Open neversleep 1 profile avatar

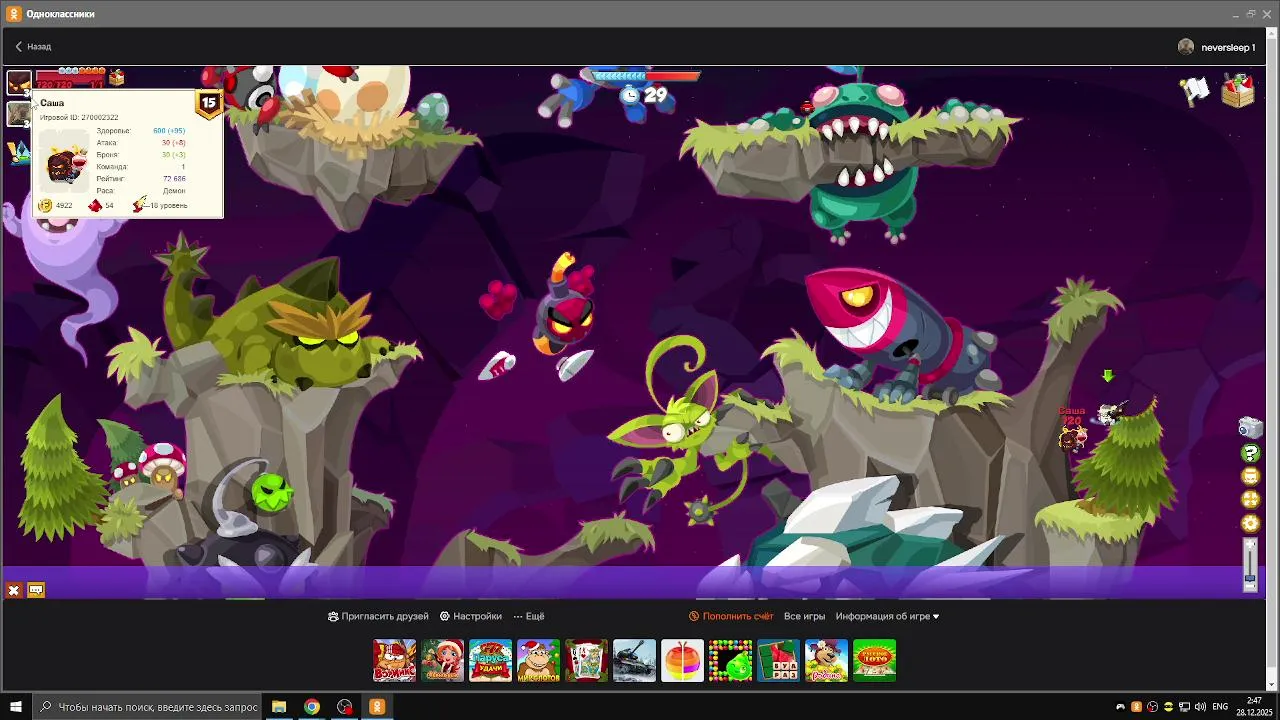pyautogui.click(x=1186, y=47)
